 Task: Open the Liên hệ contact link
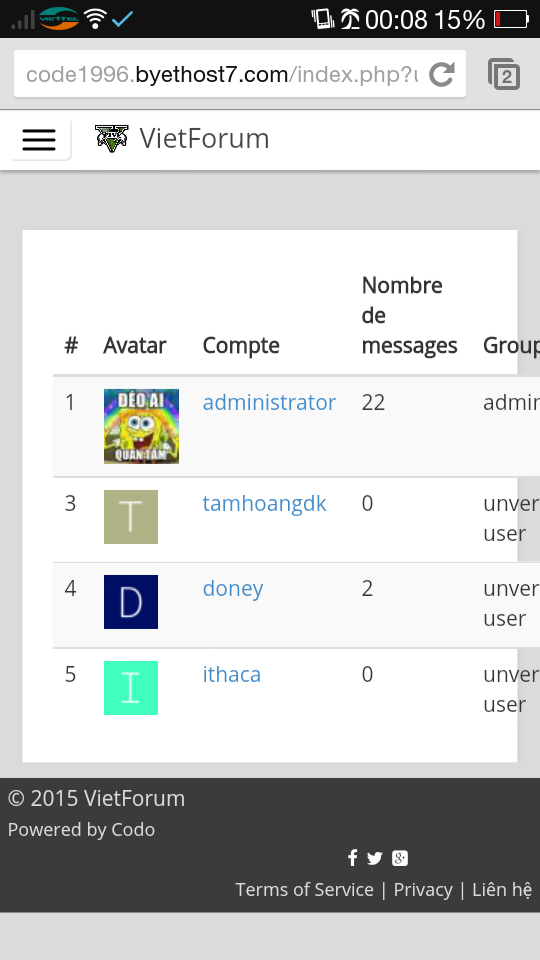[x=502, y=890]
